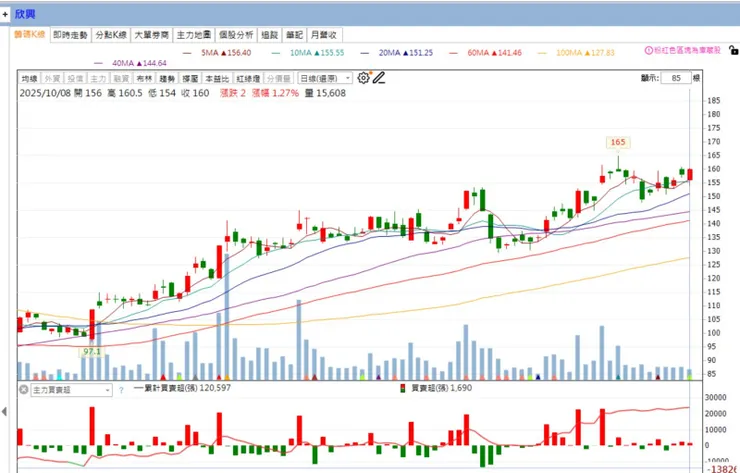Click the 165 high price label
The width and height of the screenshot is (740, 473).
(618, 142)
